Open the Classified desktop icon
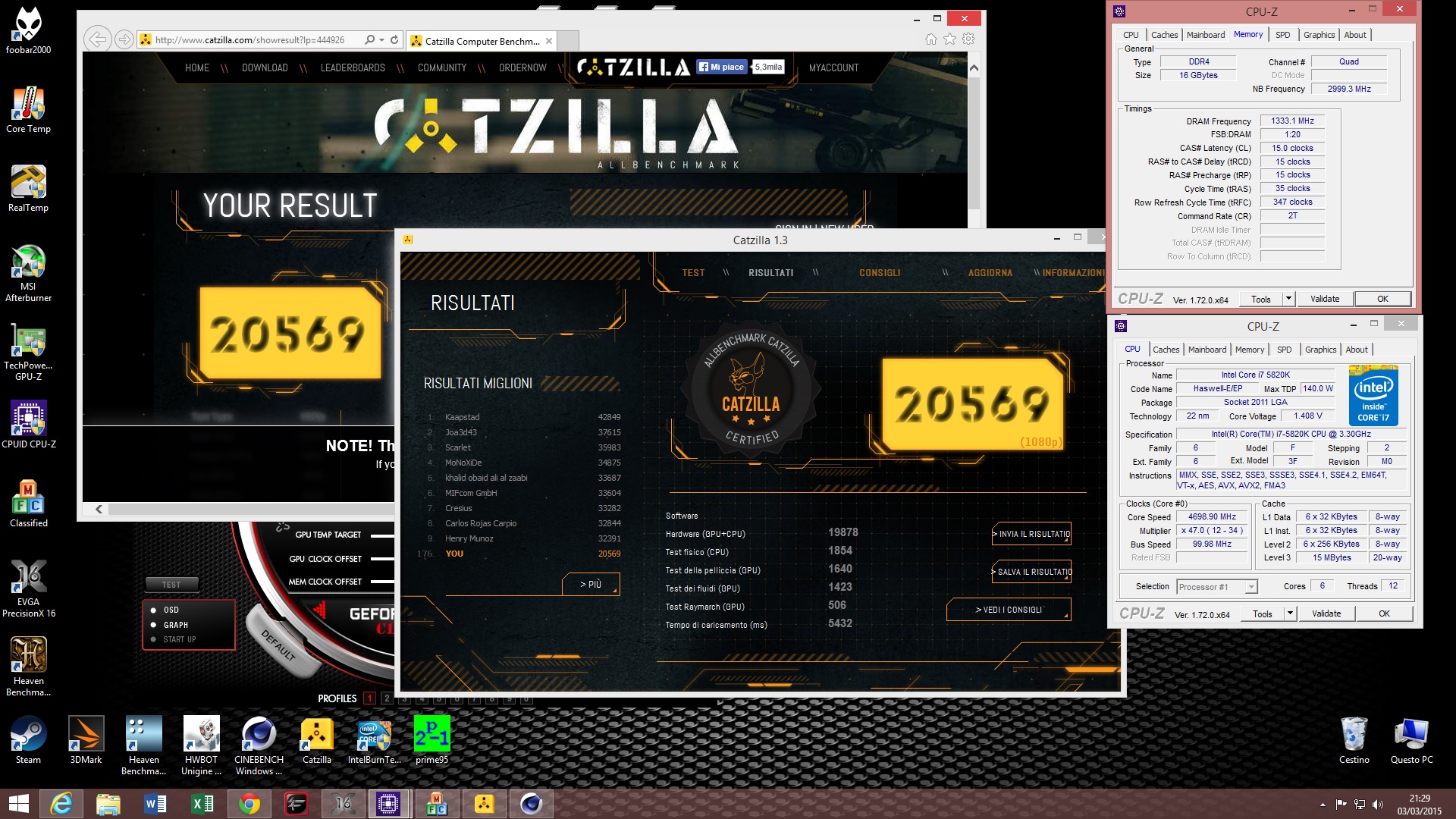The image size is (1456, 819). coord(29,504)
